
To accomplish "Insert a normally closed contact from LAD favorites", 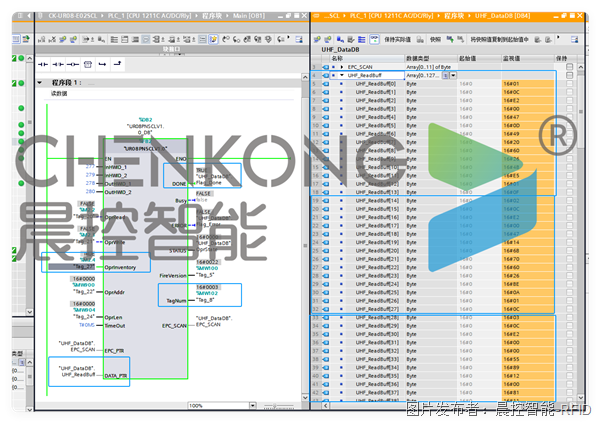I will coord(58,64).
